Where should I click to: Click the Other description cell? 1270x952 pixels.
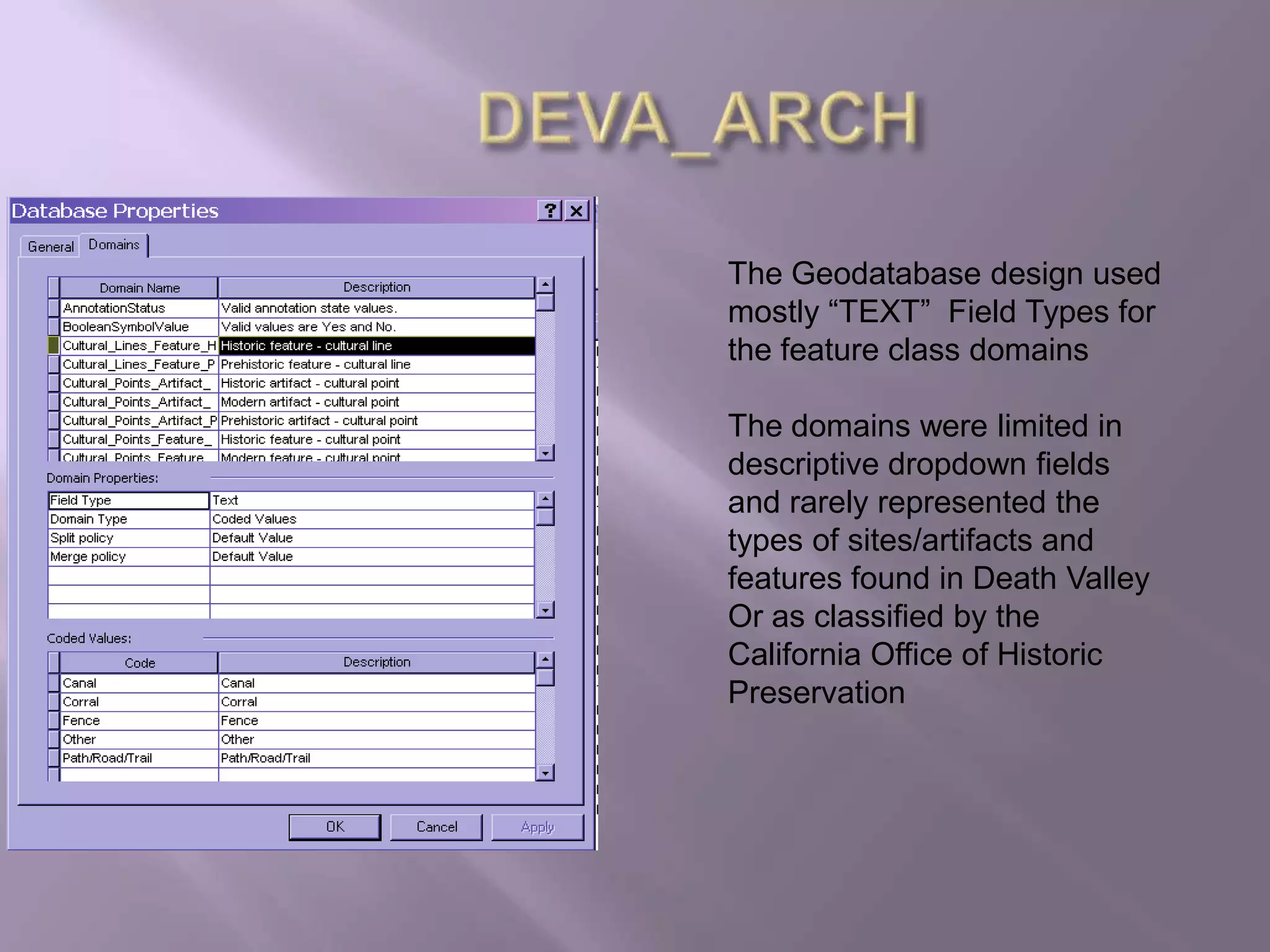pos(376,739)
